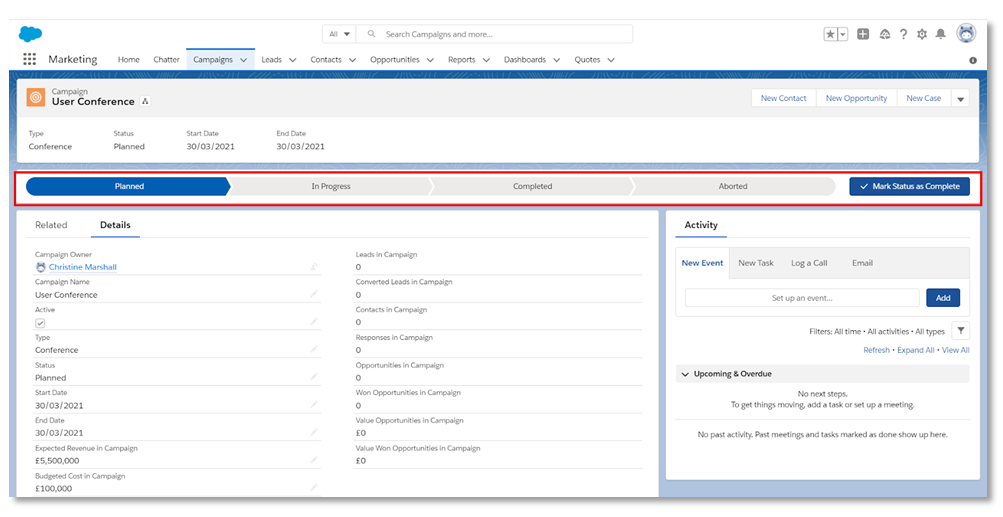Screen dimensions: 1003x517
Task: Open the App Launcher grid icon
Action: pos(29,59)
